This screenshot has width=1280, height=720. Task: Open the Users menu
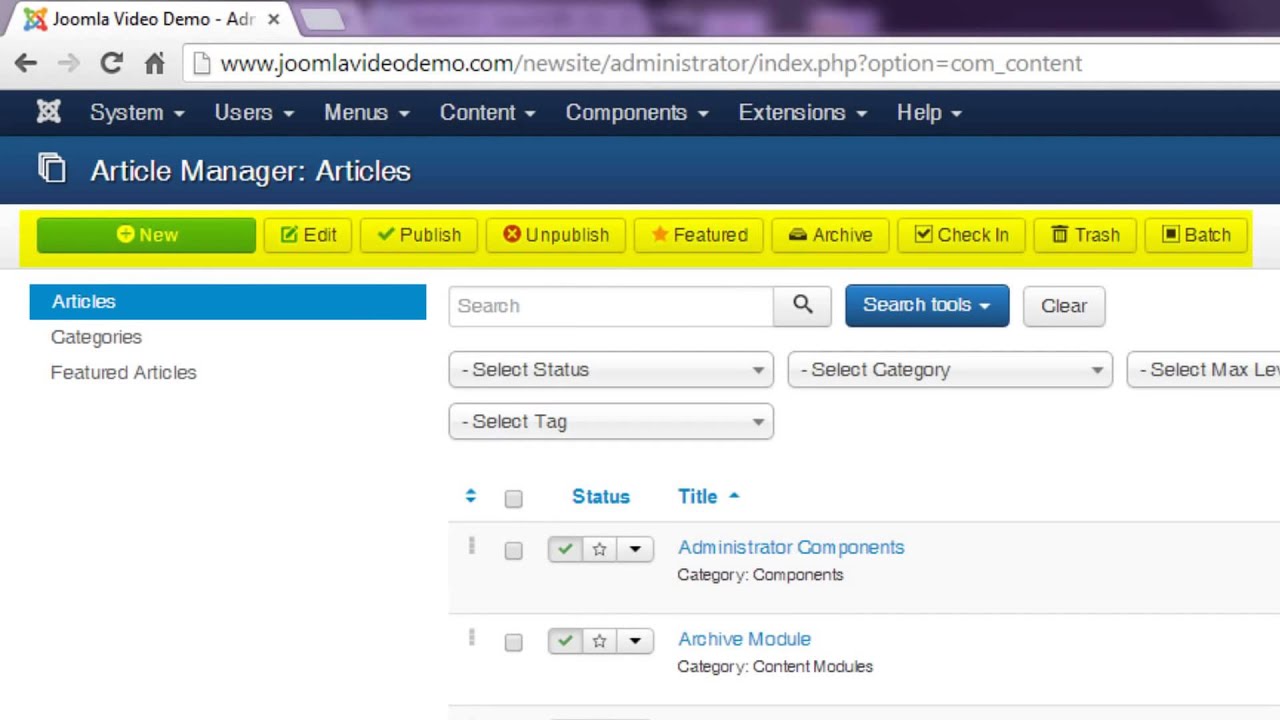pyautogui.click(x=254, y=112)
